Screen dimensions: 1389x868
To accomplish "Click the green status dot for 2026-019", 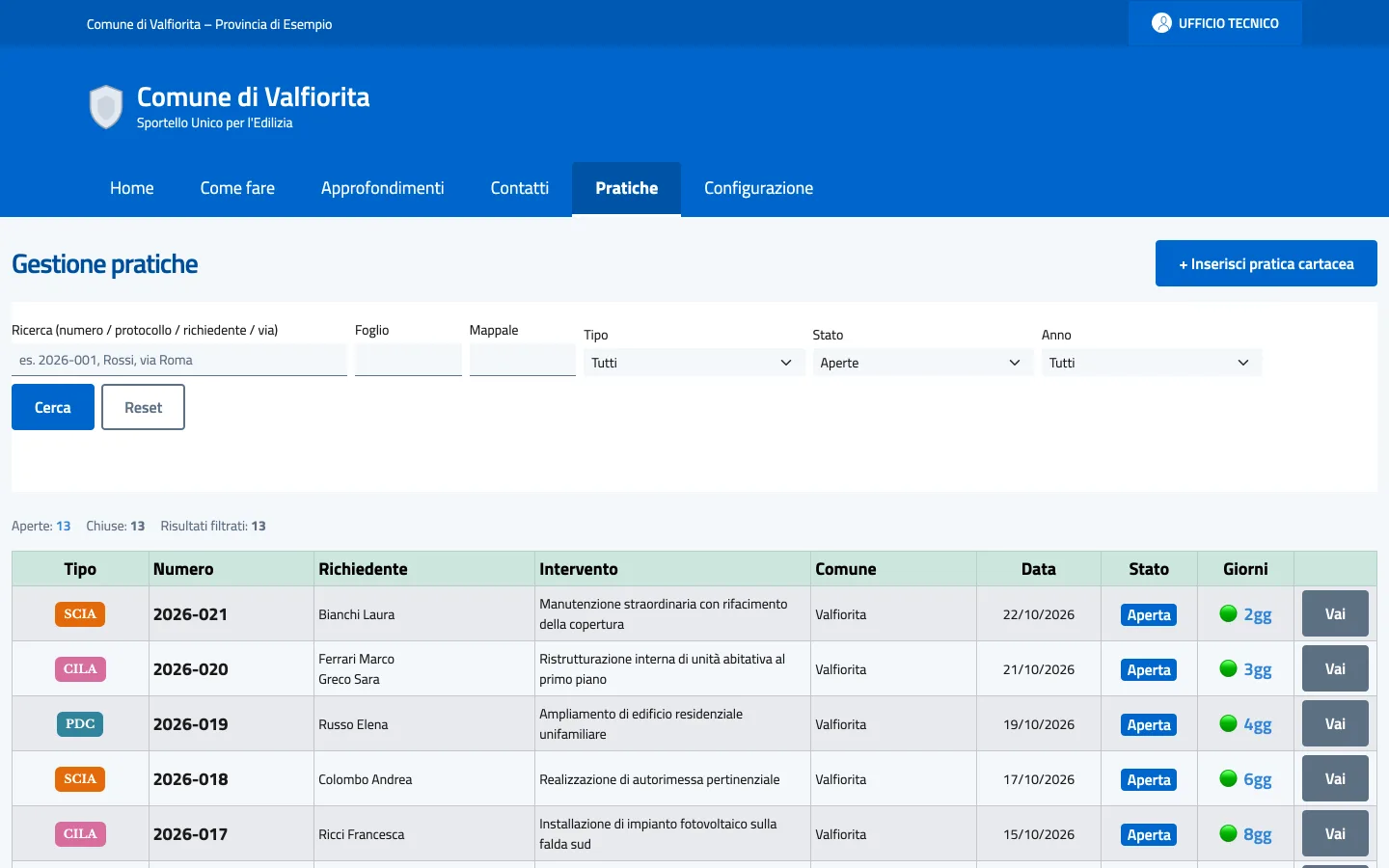I will (x=1228, y=723).
